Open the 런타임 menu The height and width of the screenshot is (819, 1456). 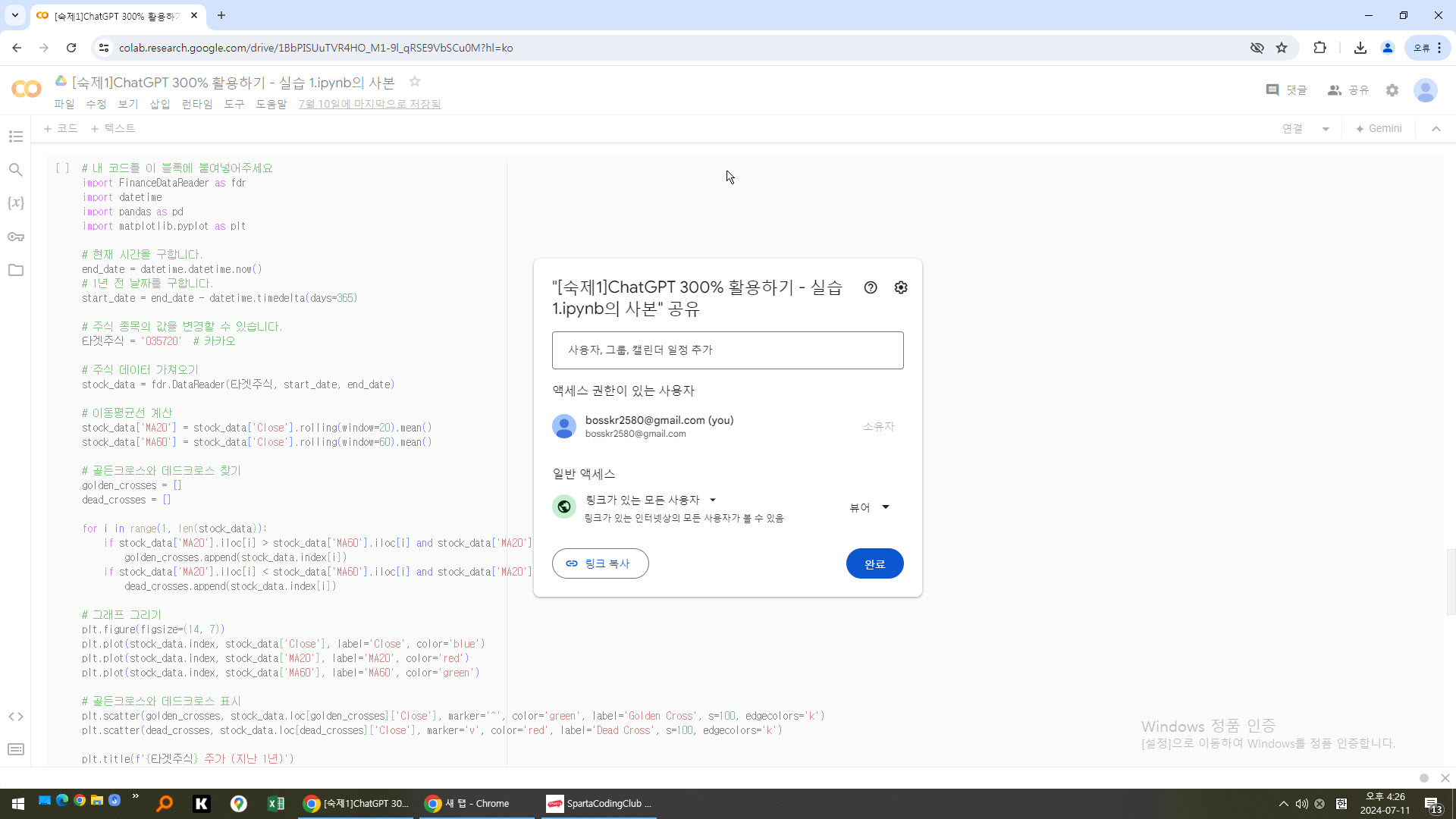[197, 104]
